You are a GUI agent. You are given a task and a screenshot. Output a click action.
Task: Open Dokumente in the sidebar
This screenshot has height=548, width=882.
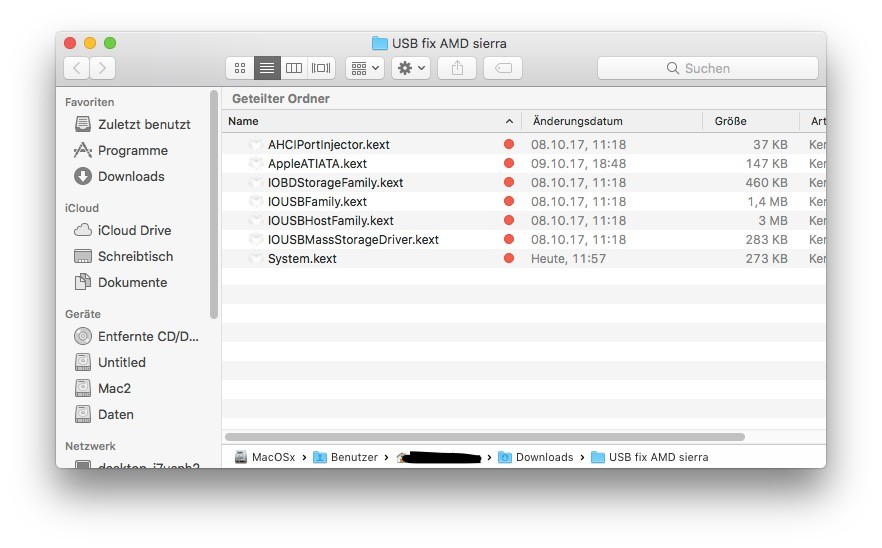click(x=133, y=282)
